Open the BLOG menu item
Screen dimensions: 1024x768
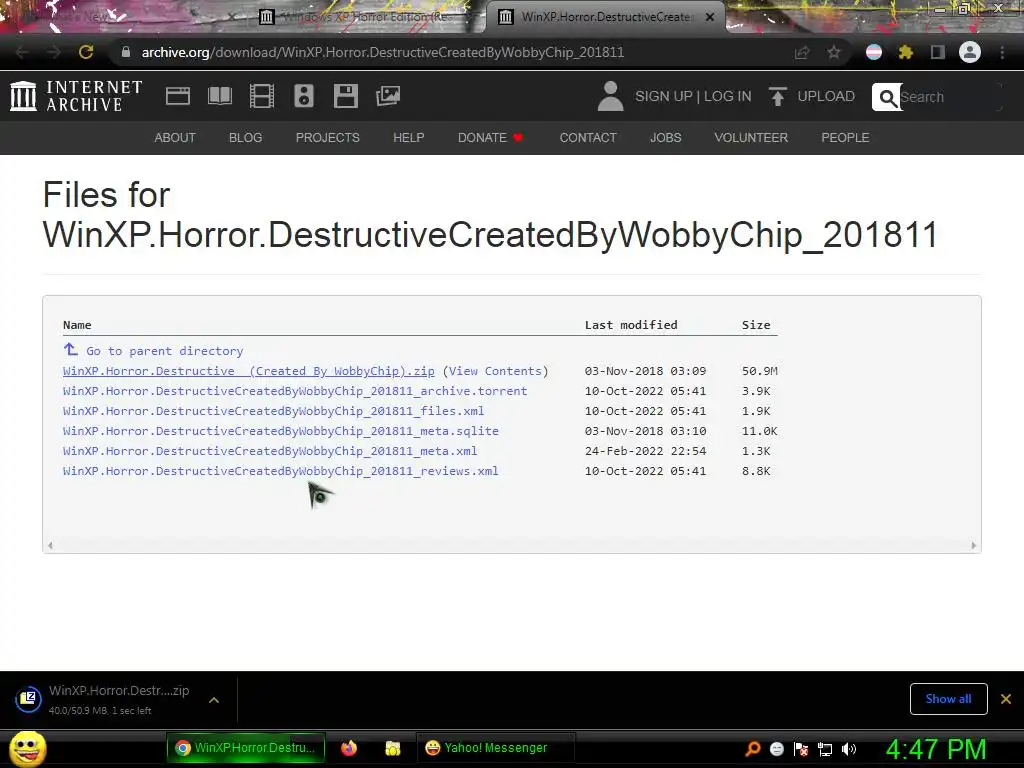[x=246, y=138]
